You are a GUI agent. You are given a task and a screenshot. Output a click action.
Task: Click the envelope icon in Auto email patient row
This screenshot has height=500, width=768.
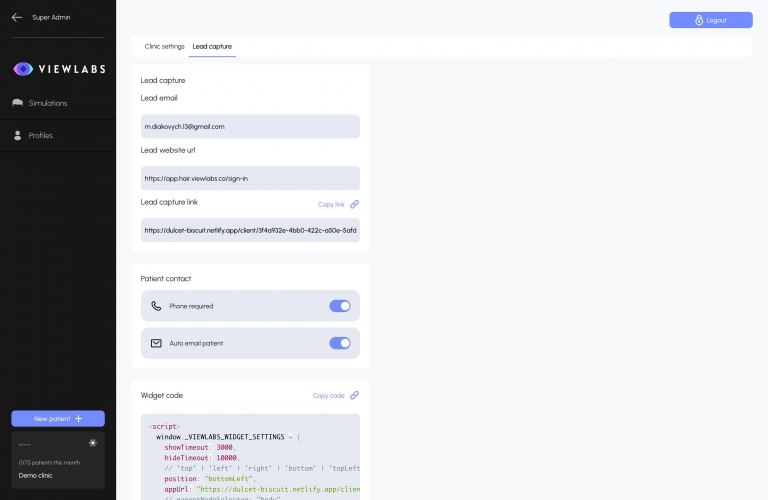tap(156, 343)
